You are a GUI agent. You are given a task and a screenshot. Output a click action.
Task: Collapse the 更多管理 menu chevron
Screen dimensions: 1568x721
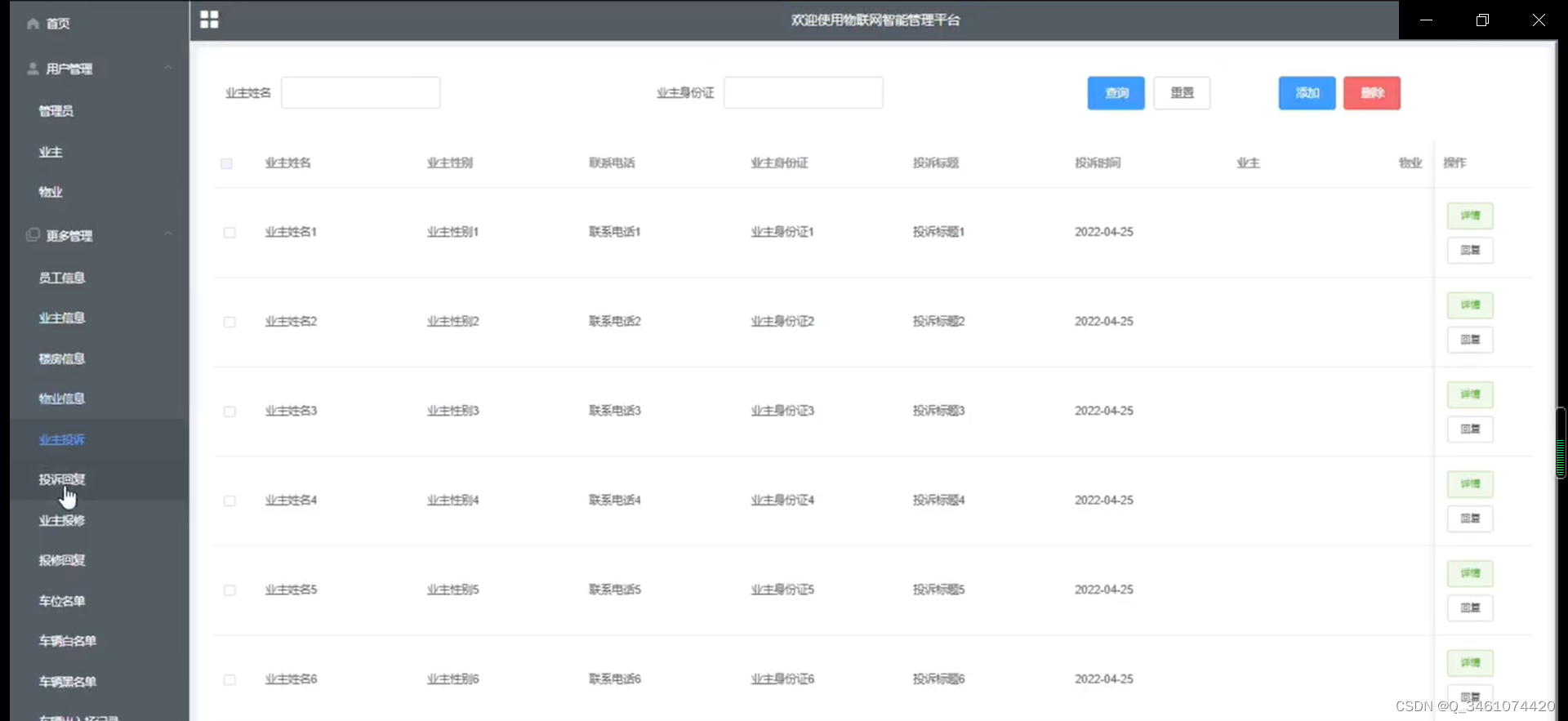168,234
